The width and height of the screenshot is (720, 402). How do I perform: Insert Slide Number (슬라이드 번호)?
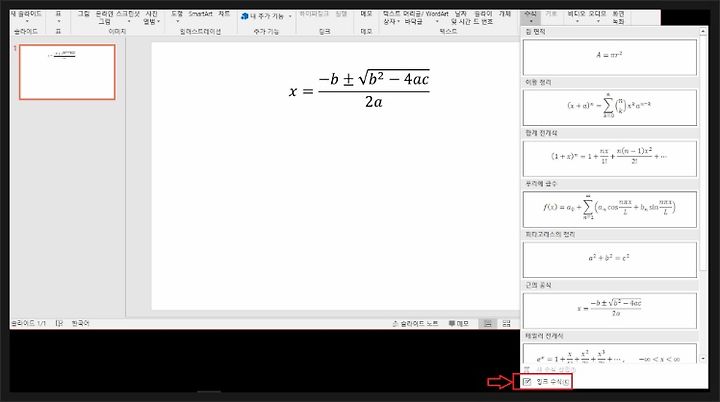tap(483, 17)
